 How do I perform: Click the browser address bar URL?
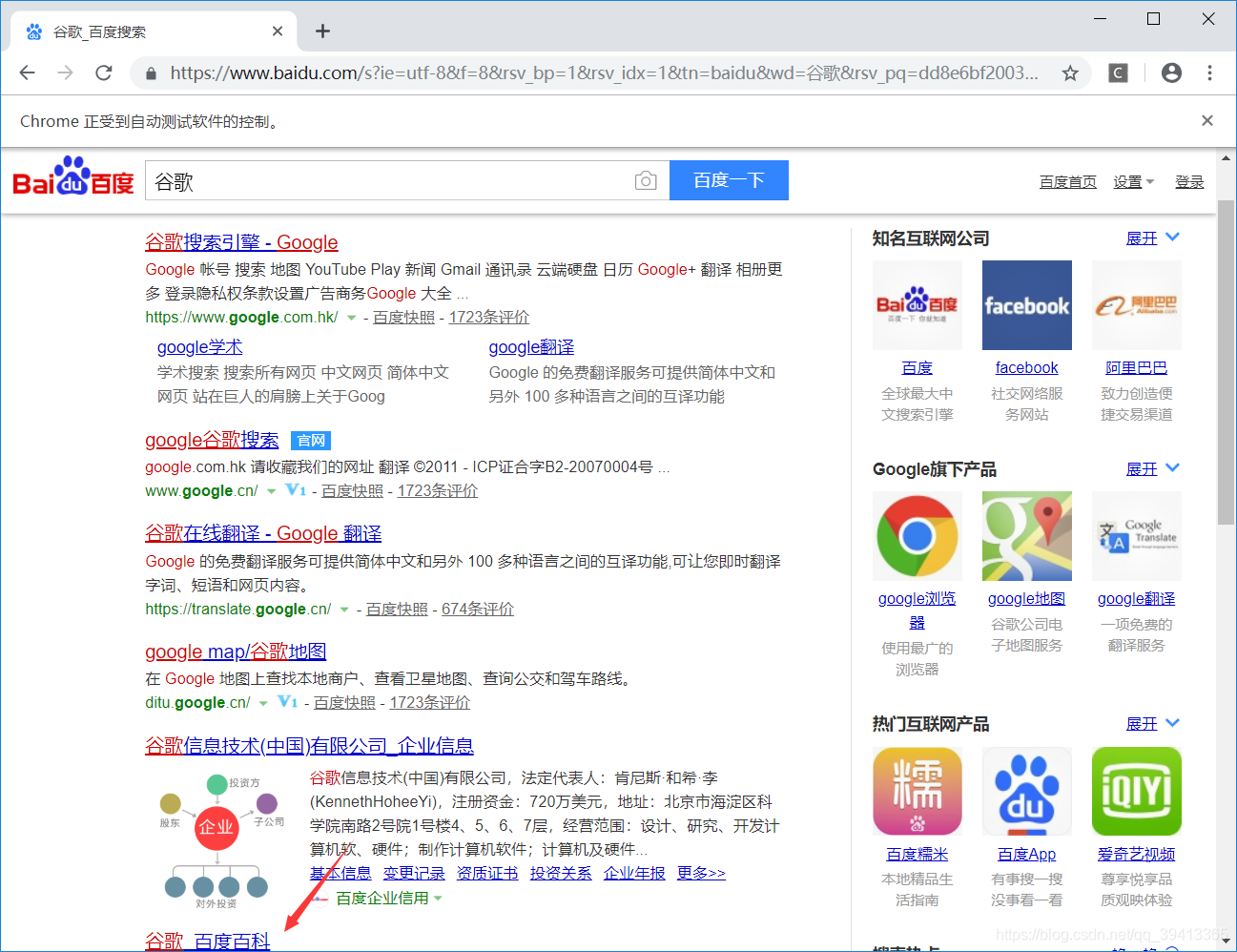point(604,72)
